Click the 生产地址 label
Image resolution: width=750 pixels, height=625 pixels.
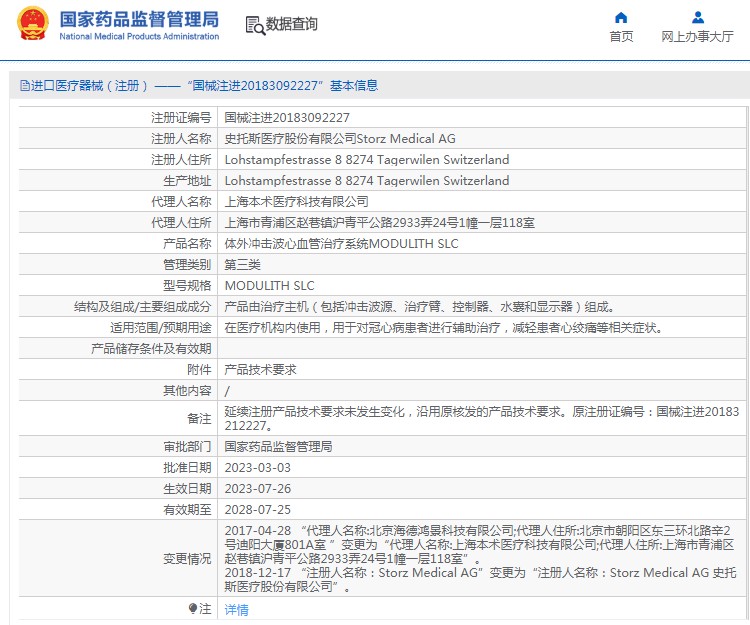187,181
